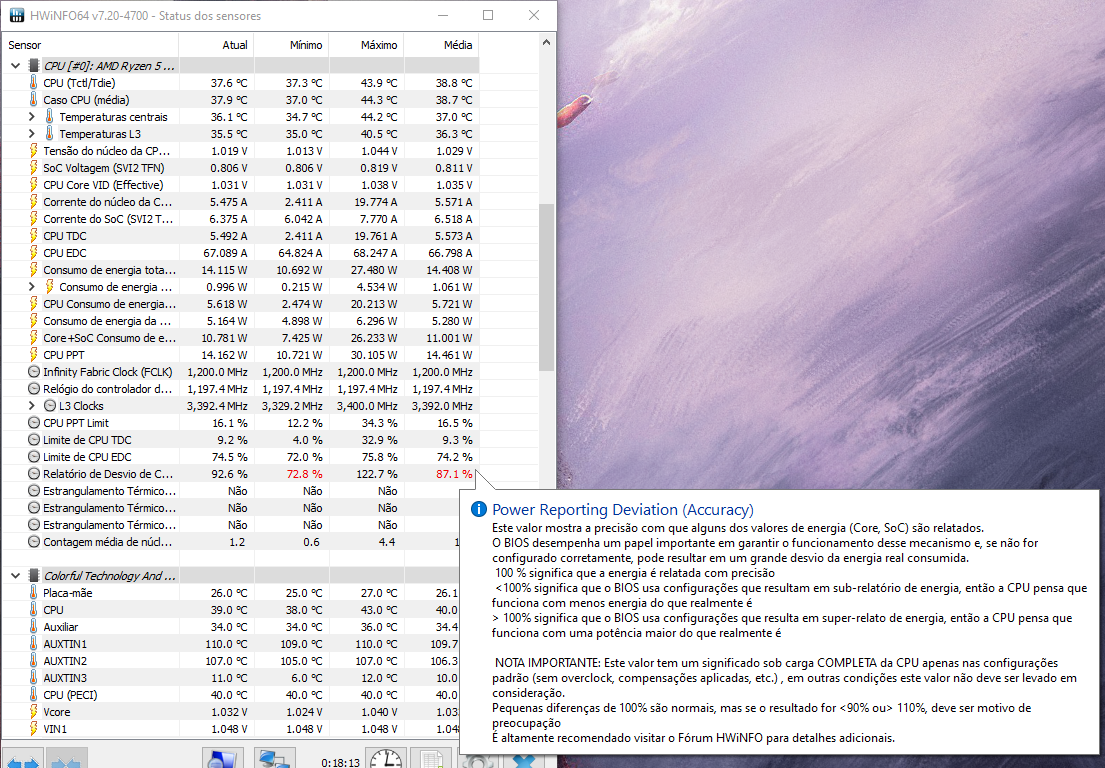The height and width of the screenshot is (768, 1105).
Task: Select the CPU Core VID (Effective) row
Action: 240,185
